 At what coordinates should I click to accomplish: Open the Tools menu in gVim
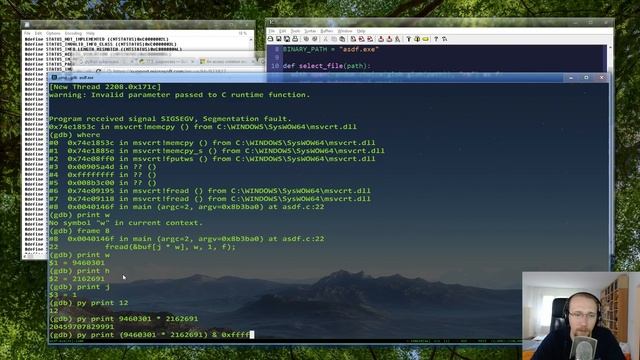click(296, 31)
